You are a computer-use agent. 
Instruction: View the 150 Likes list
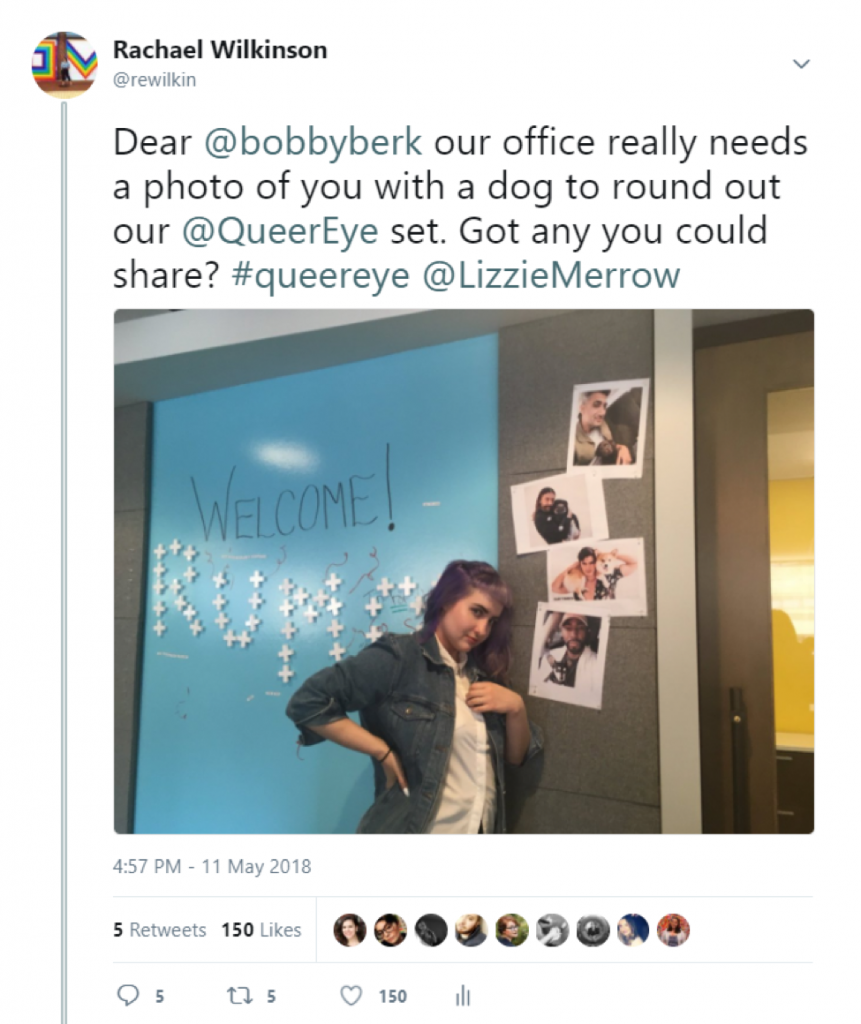pos(261,930)
